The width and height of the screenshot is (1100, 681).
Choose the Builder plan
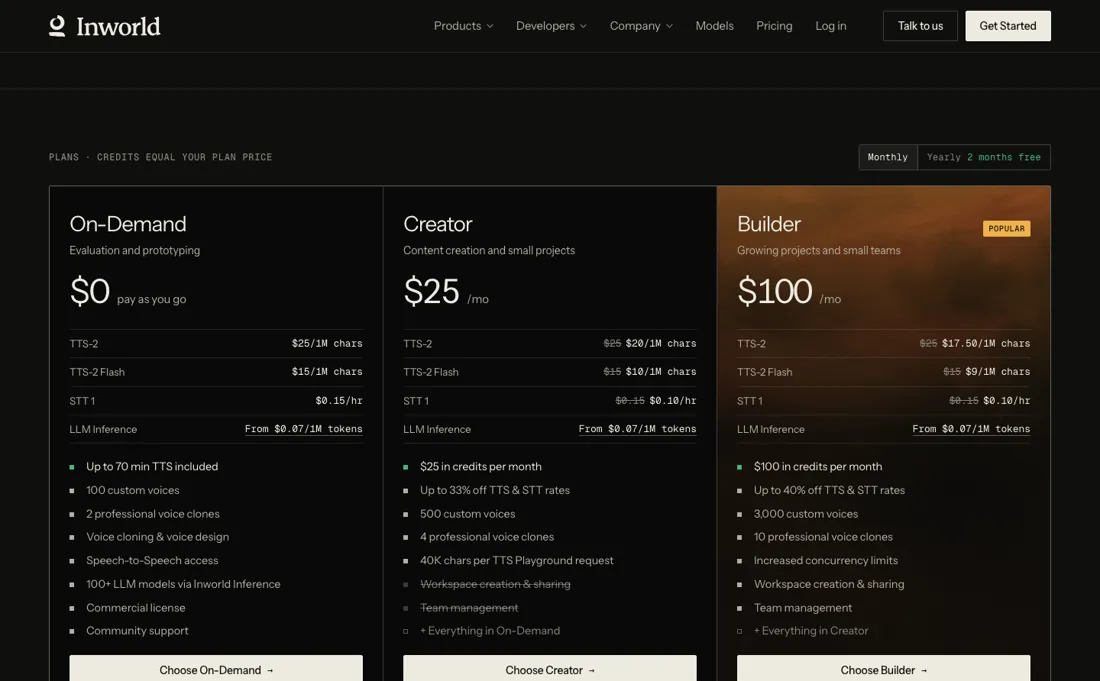(883, 669)
